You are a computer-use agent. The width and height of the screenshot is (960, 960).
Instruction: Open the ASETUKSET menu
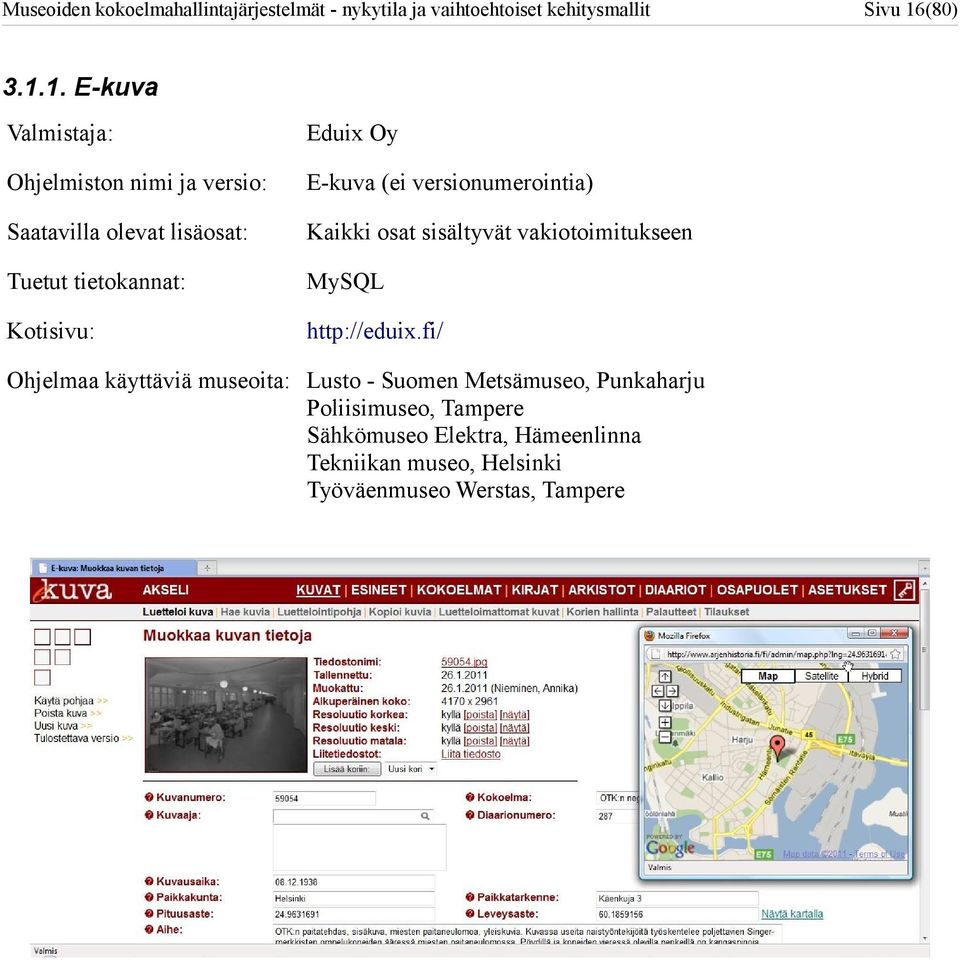click(847, 590)
